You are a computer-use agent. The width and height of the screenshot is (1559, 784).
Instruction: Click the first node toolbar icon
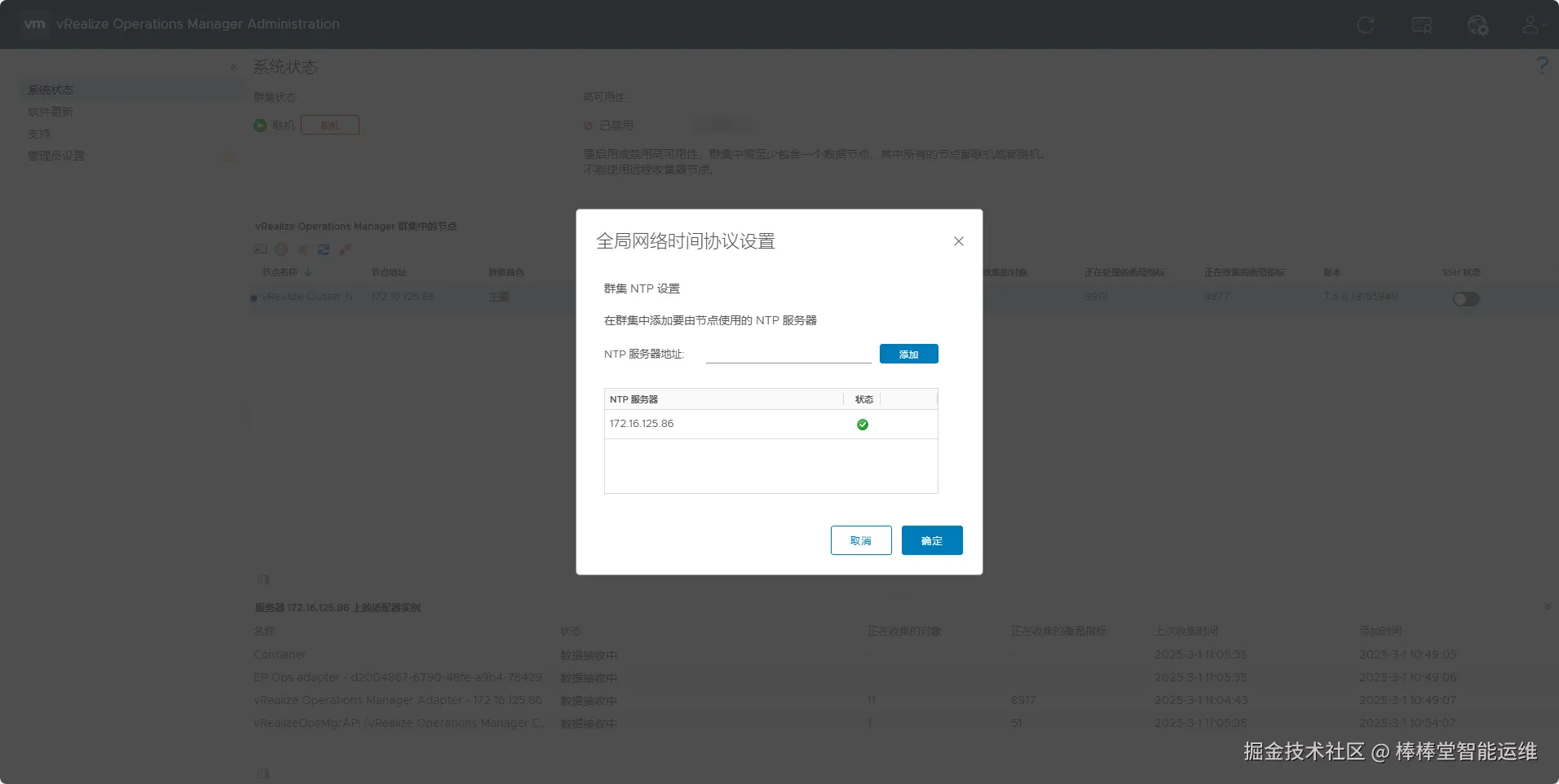click(260, 249)
